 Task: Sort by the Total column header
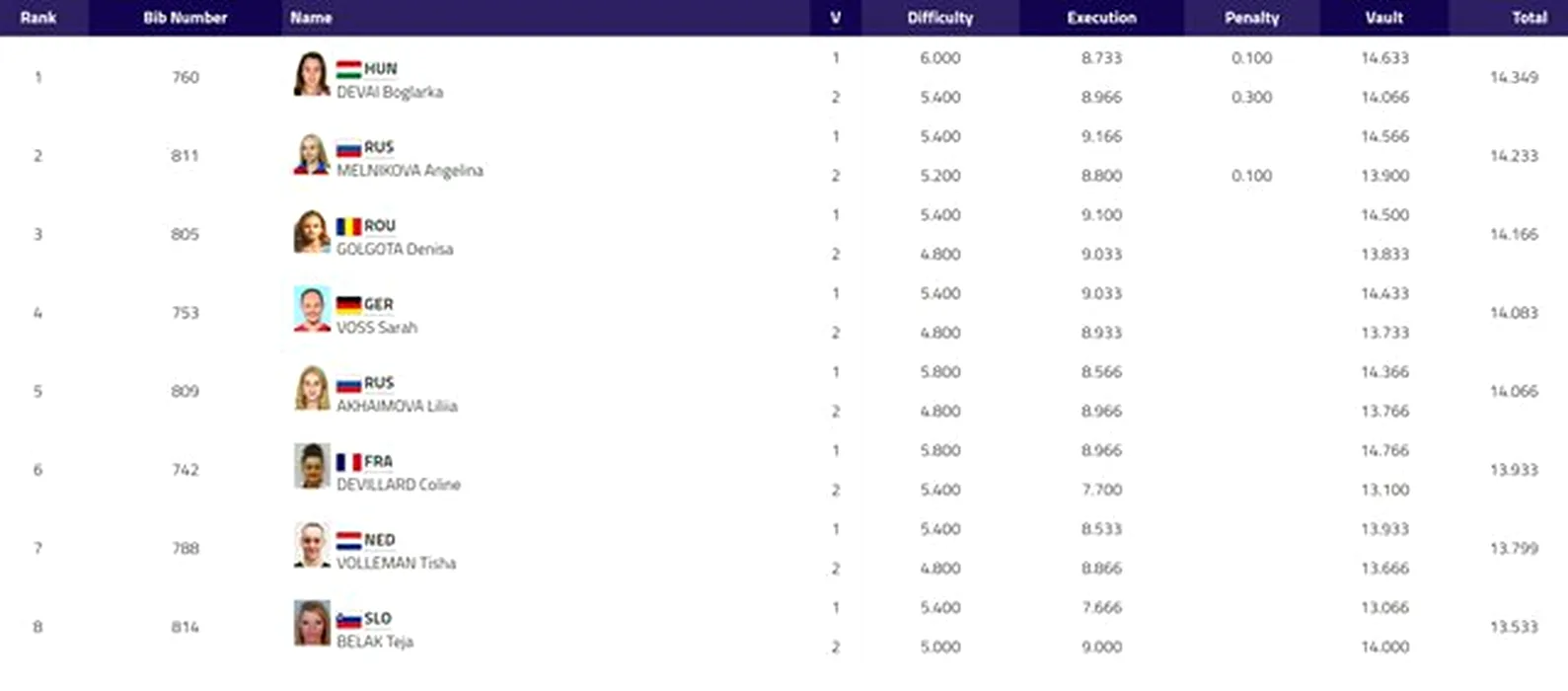click(x=1530, y=18)
